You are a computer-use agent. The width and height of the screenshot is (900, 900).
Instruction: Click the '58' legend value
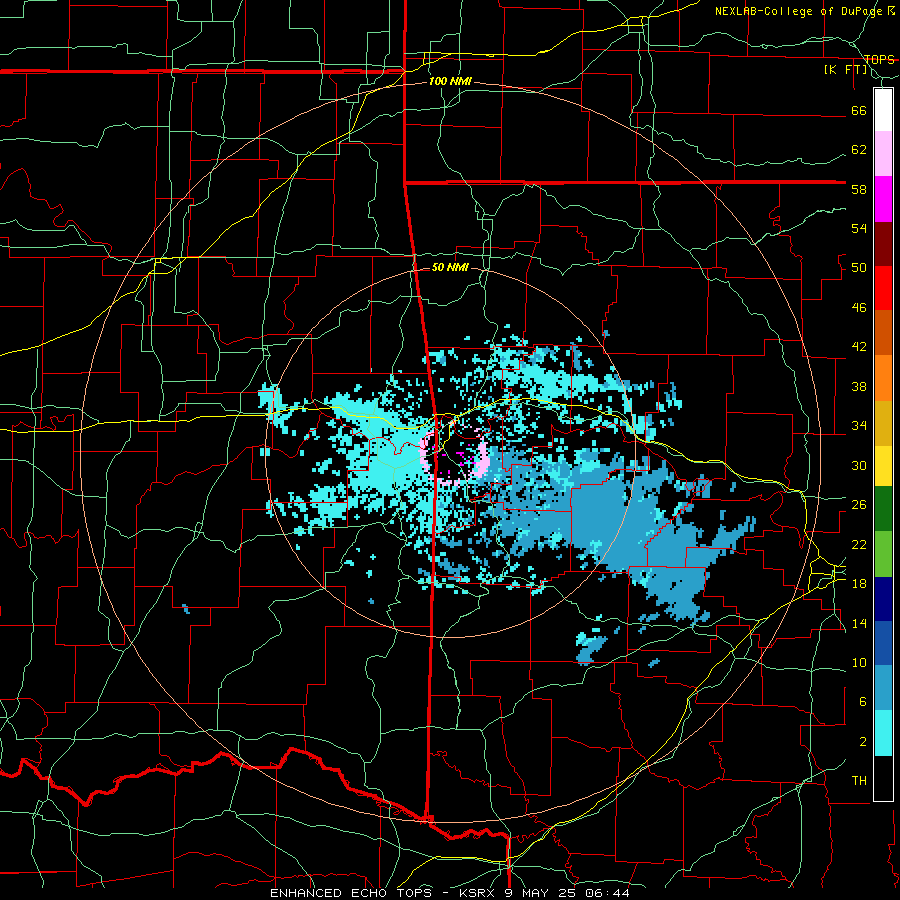[x=859, y=189]
